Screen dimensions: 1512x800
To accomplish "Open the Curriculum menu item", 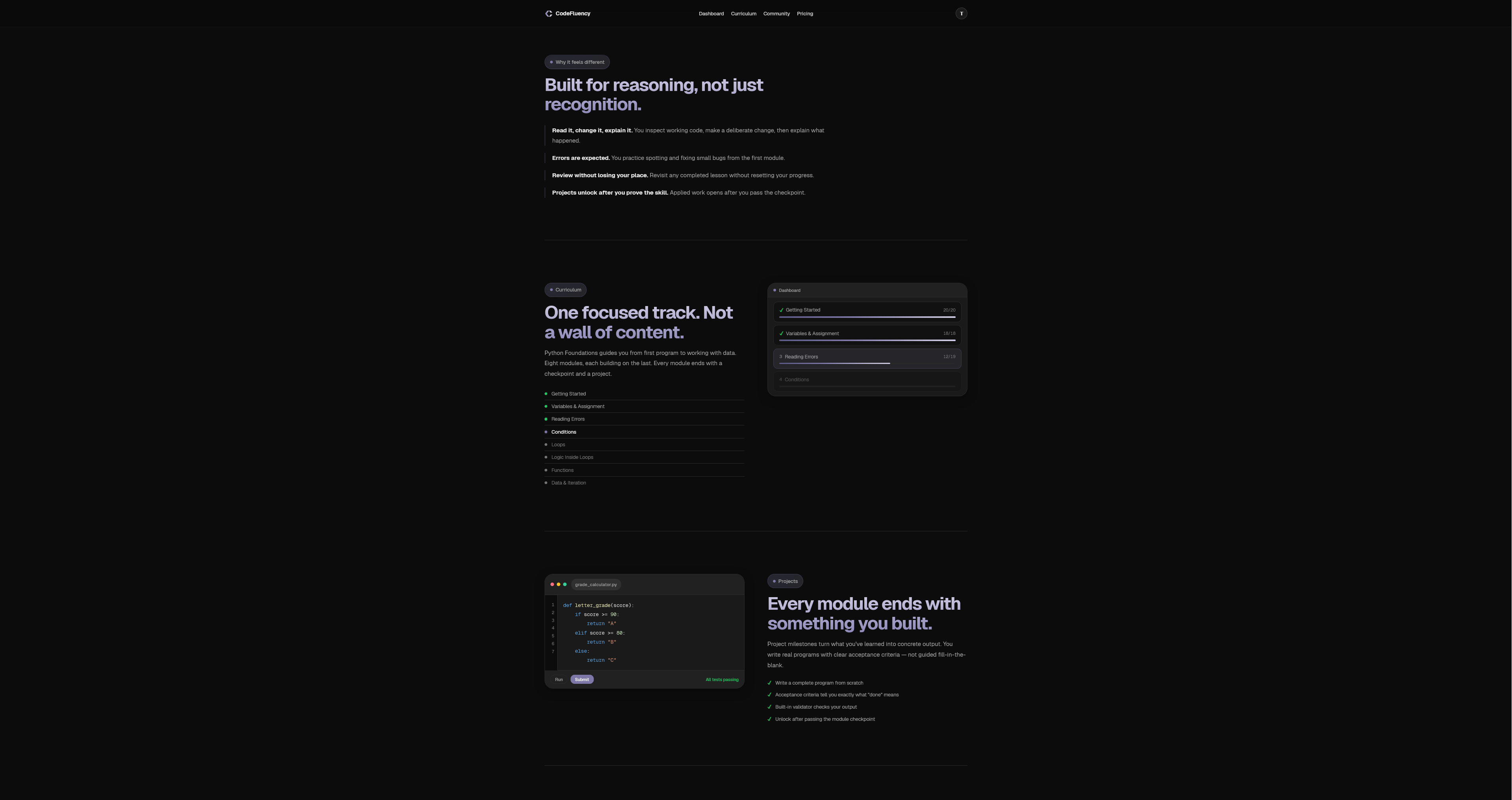I will coord(743,13).
